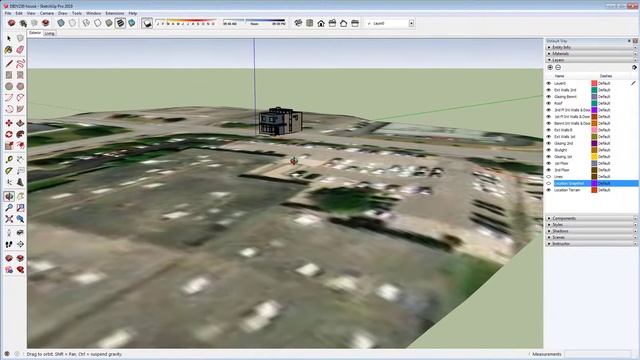Open the Extensions menu
This screenshot has height=360, width=640.
[x=115, y=13]
